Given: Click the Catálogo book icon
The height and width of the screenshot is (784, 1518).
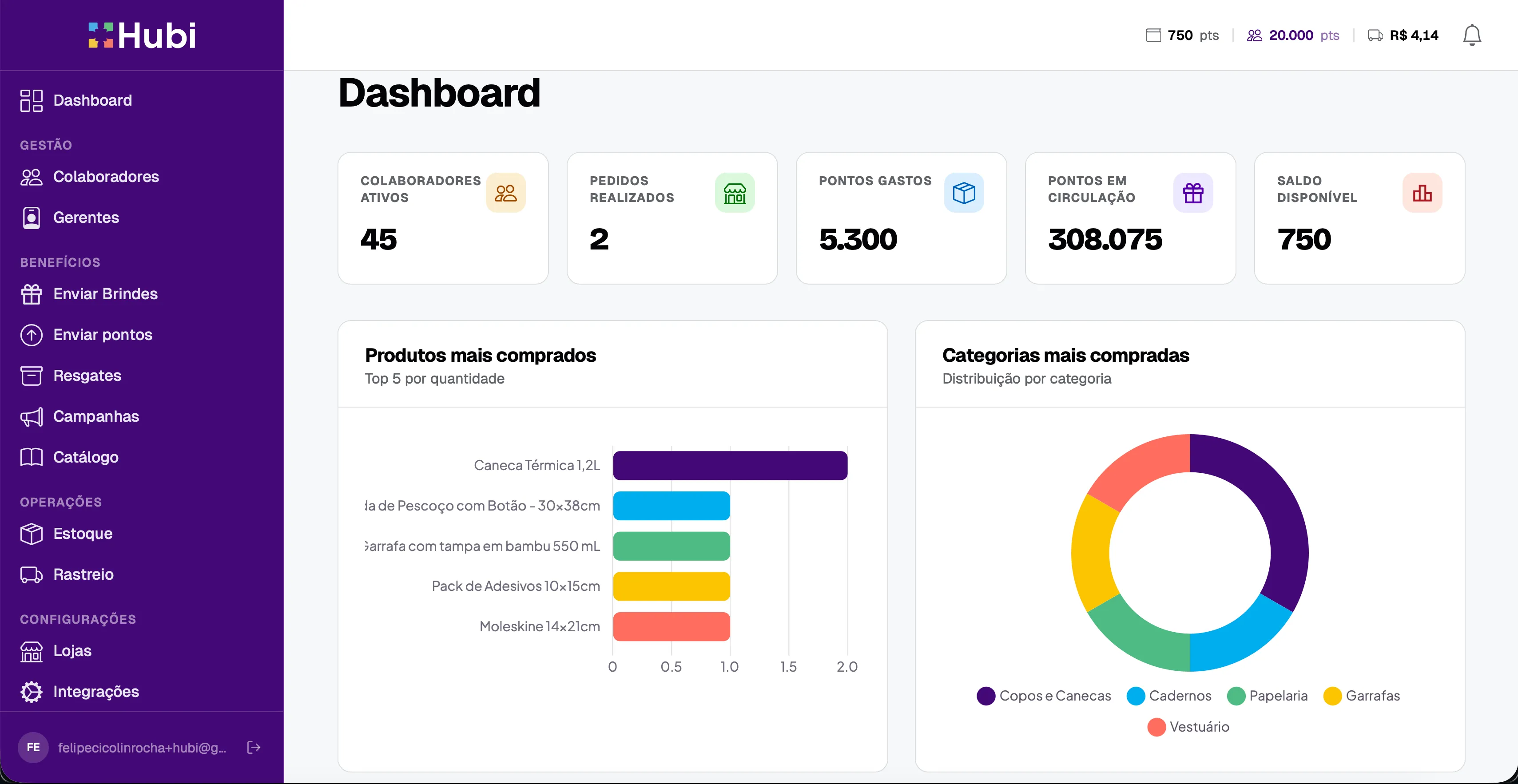Looking at the screenshot, I should [31, 457].
